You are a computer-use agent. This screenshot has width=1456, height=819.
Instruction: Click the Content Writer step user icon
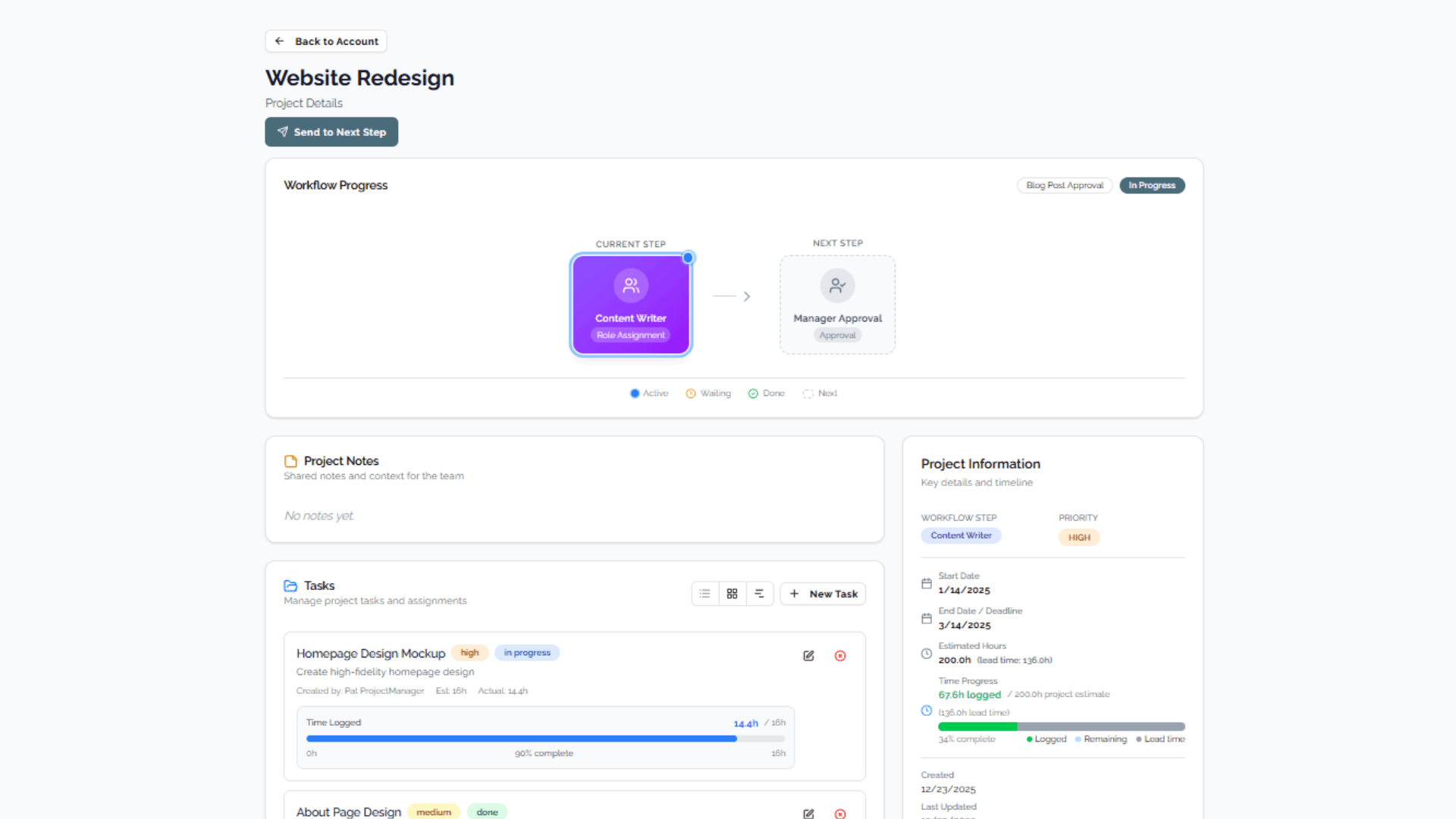tap(631, 286)
